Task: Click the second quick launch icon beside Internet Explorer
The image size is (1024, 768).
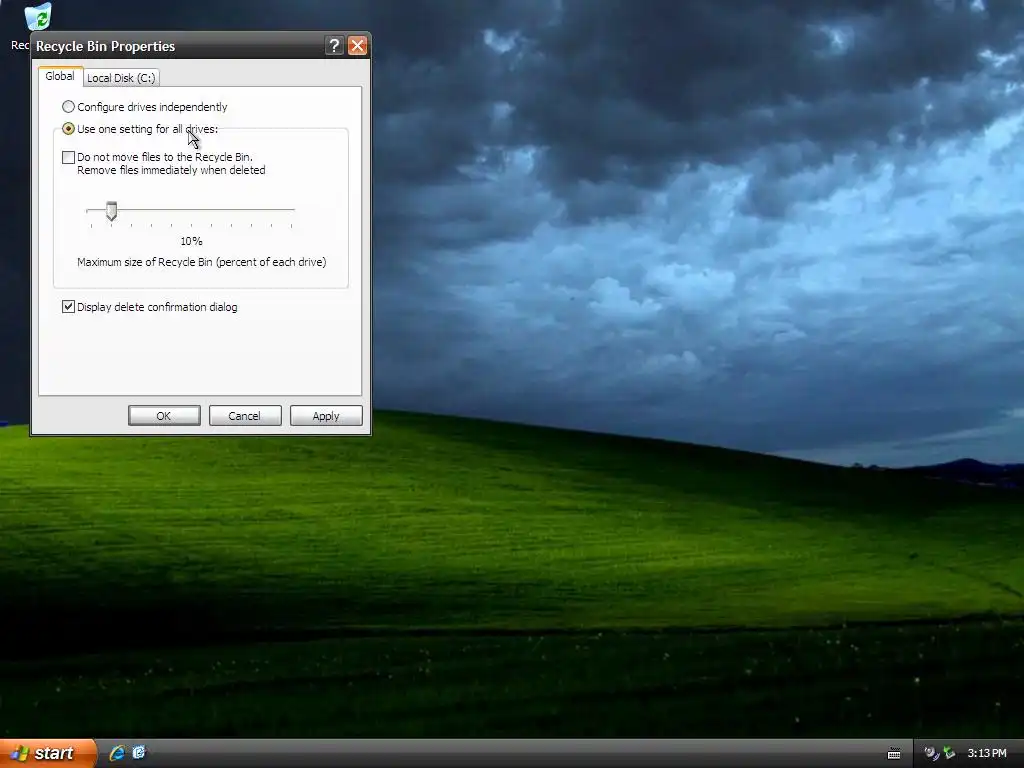Action: point(139,752)
